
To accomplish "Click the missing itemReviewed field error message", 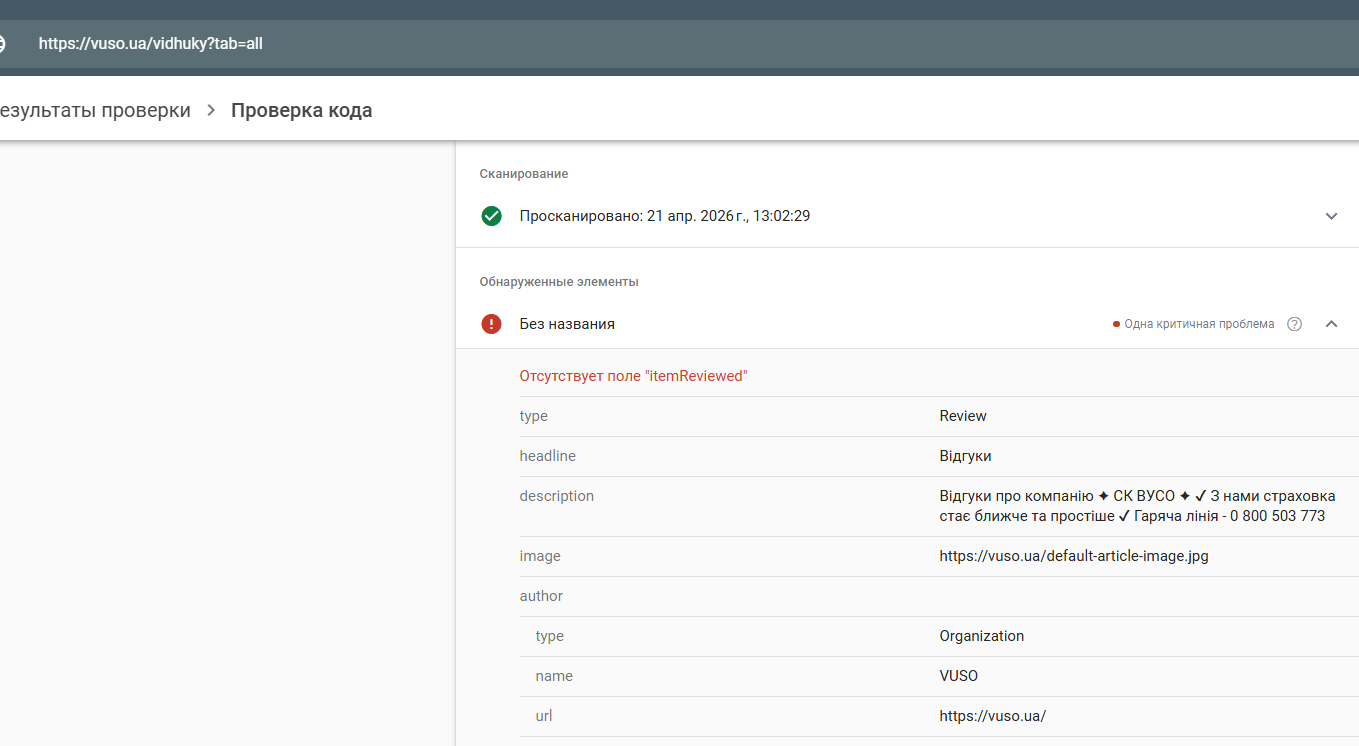I will 633,376.
